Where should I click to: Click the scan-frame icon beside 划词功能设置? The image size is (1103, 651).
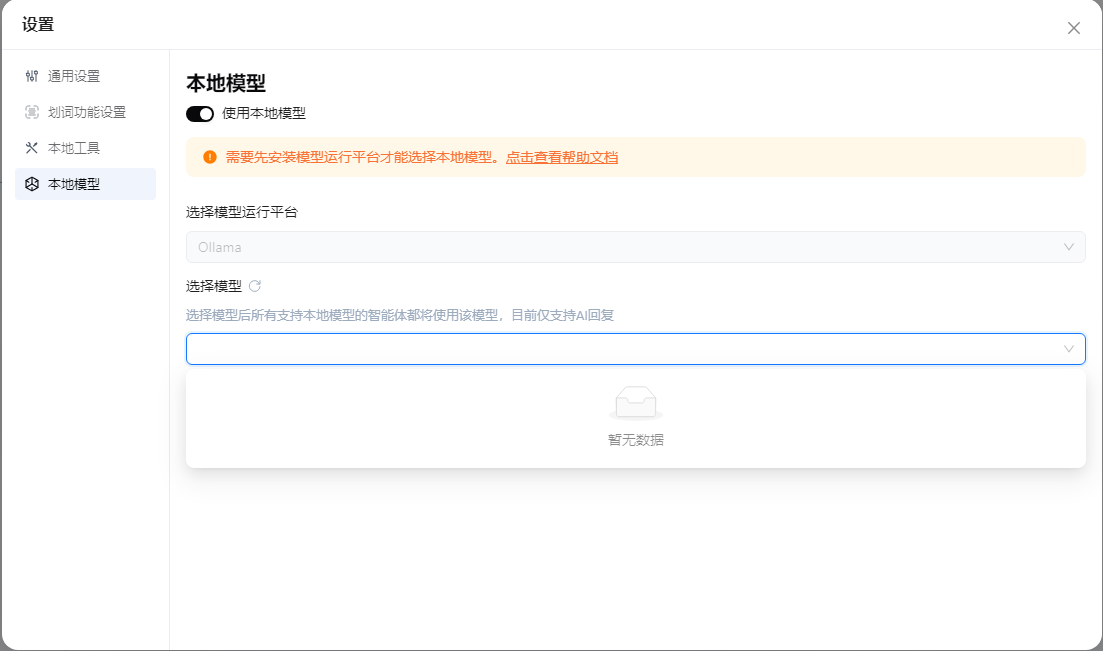(x=32, y=112)
